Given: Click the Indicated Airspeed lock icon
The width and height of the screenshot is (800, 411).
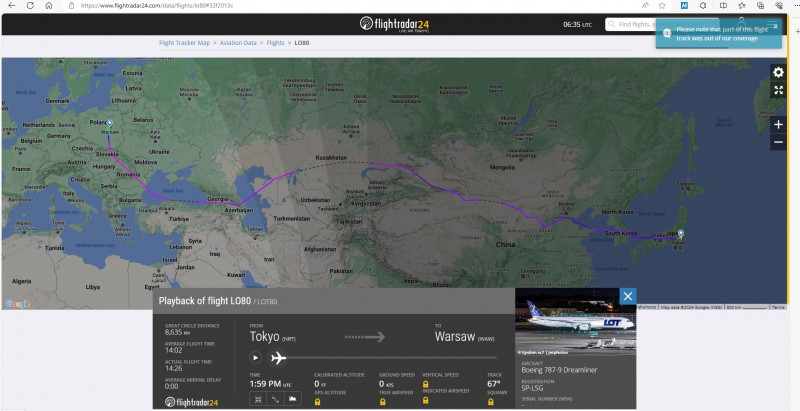Looking at the screenshot, I should [426, 400].
